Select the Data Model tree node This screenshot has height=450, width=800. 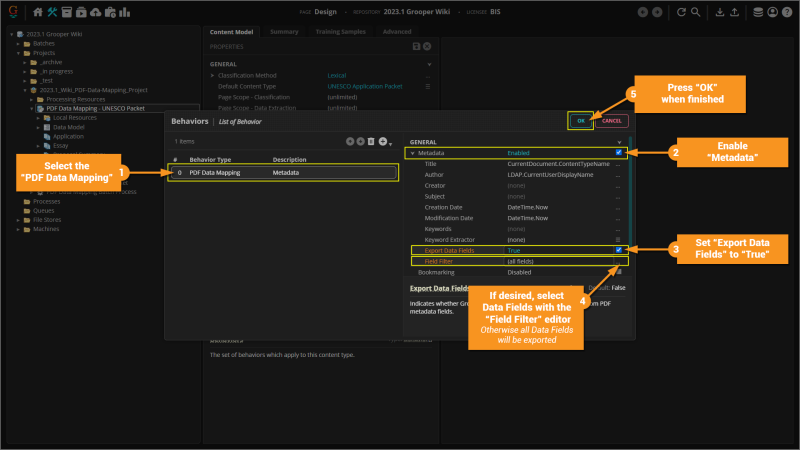68,127
